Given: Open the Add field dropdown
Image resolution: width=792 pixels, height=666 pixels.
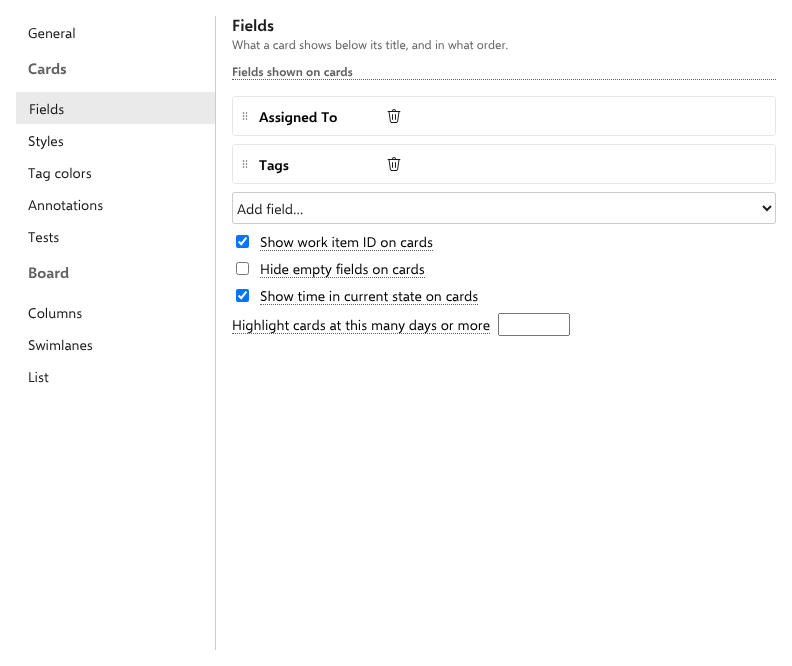Looking at the screenshot, I should pyautogui.click(x=504, y=208).
